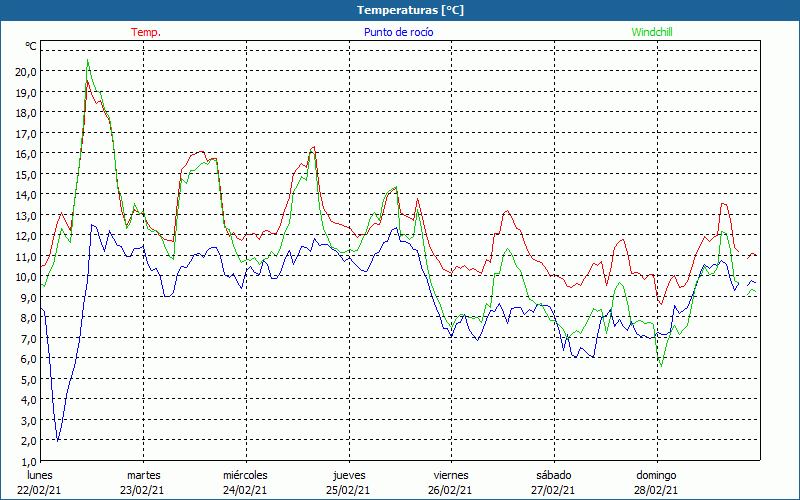Image resolution: width=800 pixels, height=500 pixels.
Task: Click the 7,0 value on the y-axis
Action: tap(28, 338)
